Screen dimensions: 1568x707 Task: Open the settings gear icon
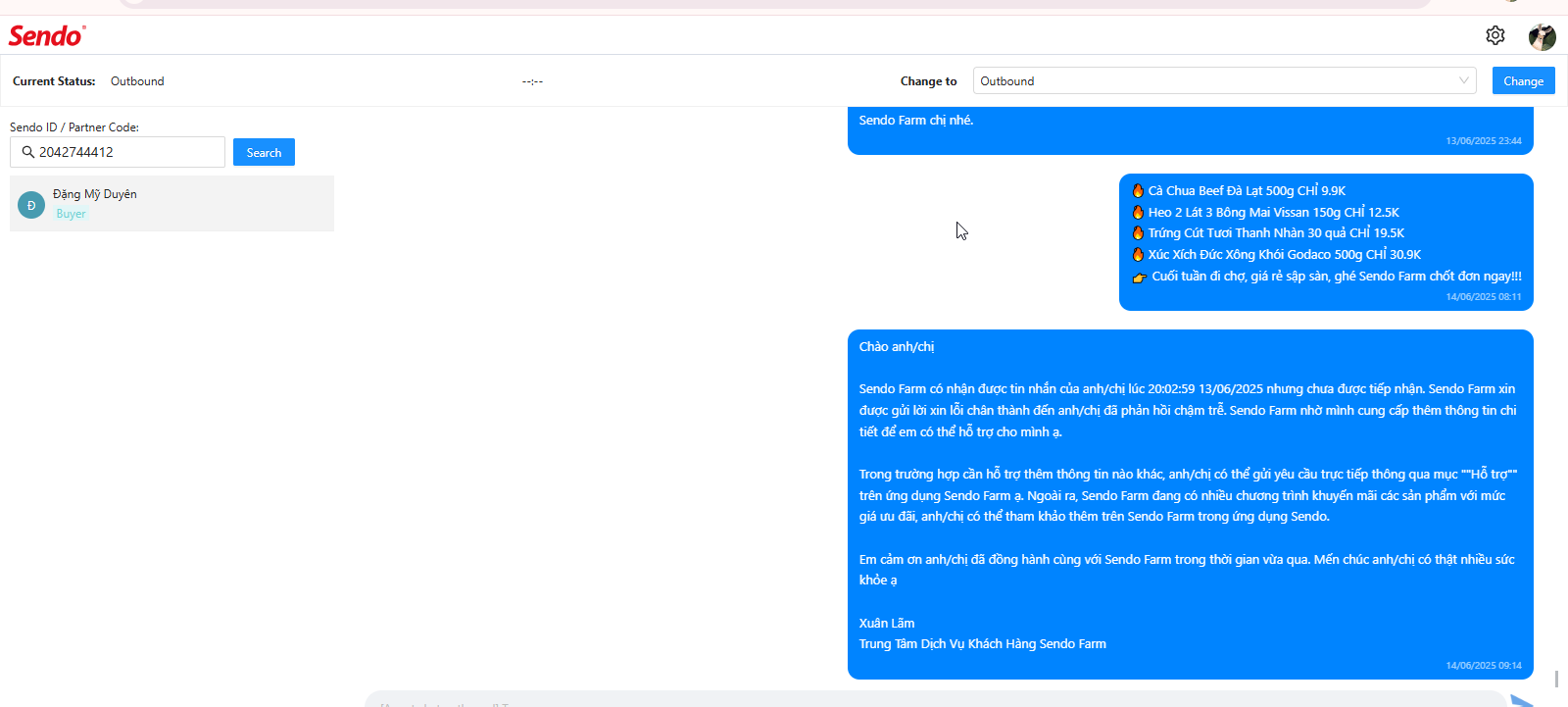click(1494, 35)
